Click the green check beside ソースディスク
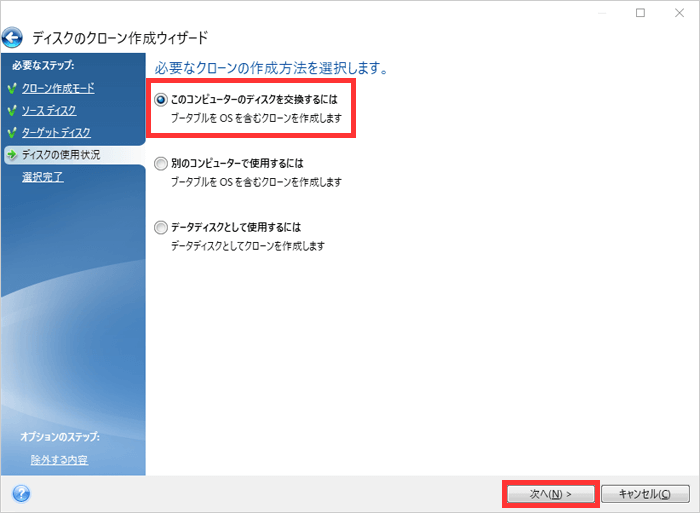The image size is (700, 513). click(x=12, y=110)
